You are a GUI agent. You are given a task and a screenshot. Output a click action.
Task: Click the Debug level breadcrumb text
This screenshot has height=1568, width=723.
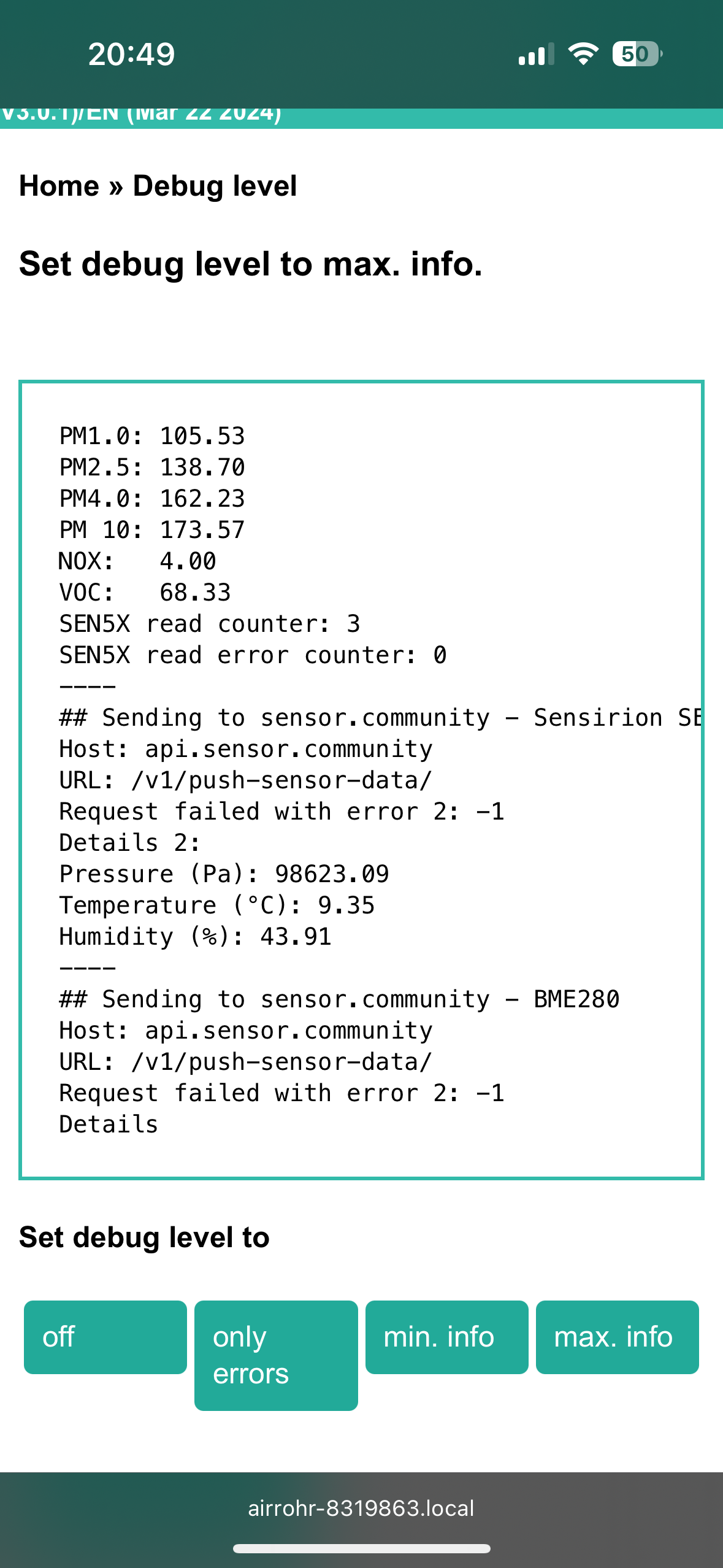pos(215,186)
